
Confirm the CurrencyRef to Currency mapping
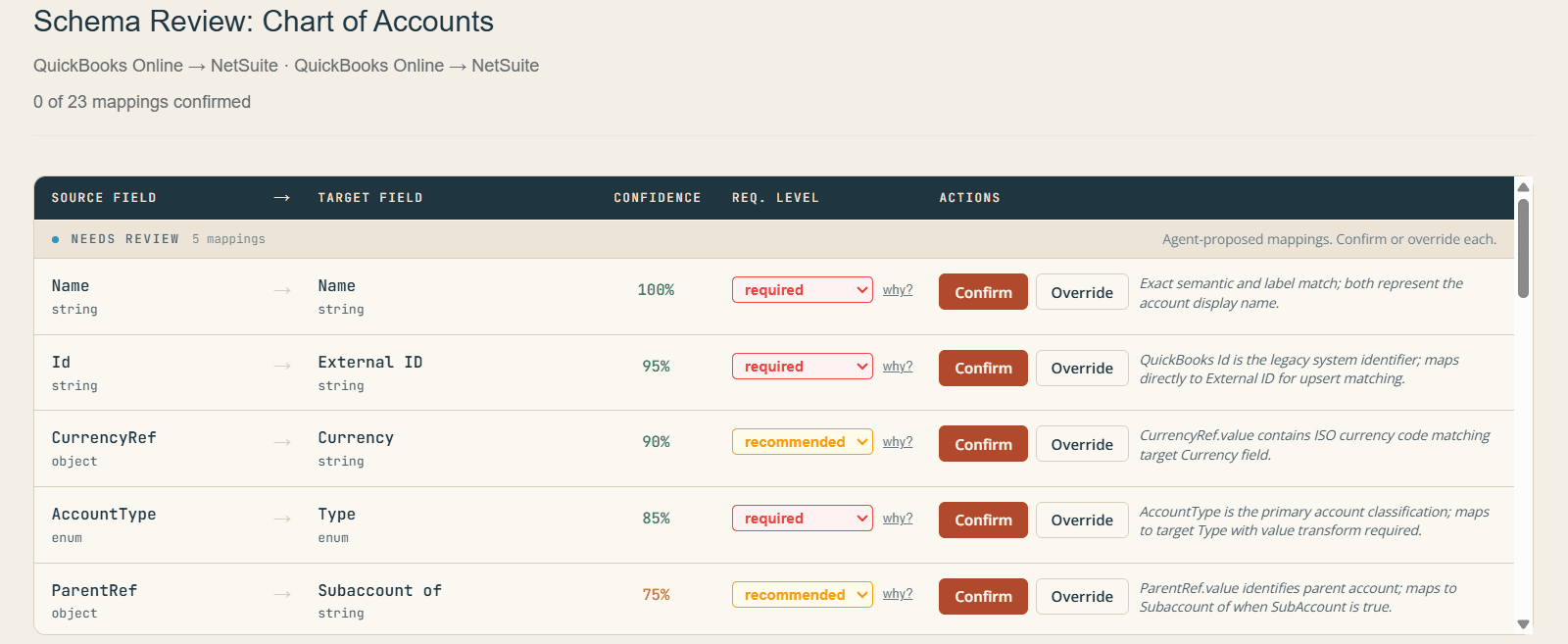coord(983,444)
